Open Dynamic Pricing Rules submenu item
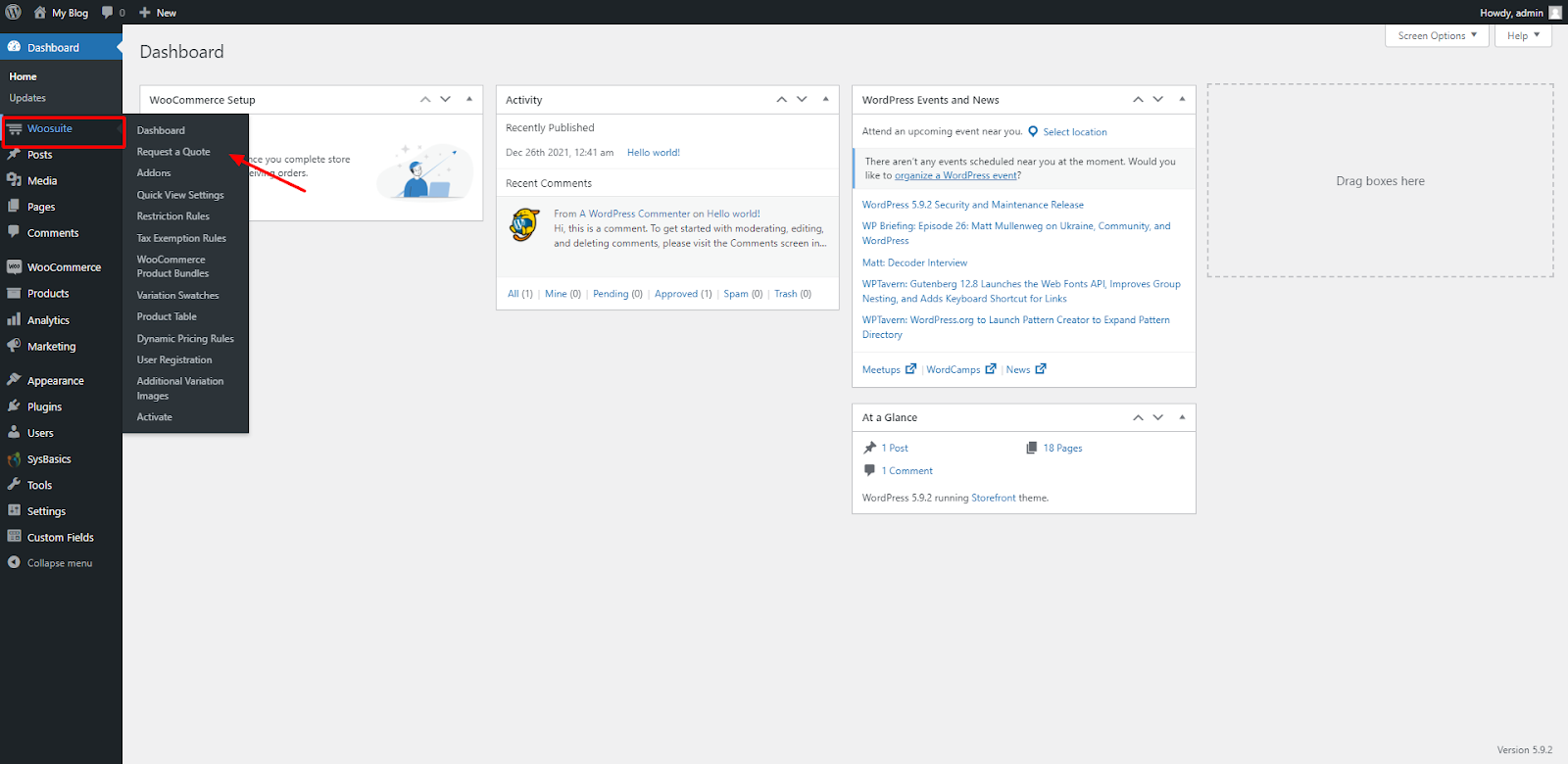 [185, 339]
